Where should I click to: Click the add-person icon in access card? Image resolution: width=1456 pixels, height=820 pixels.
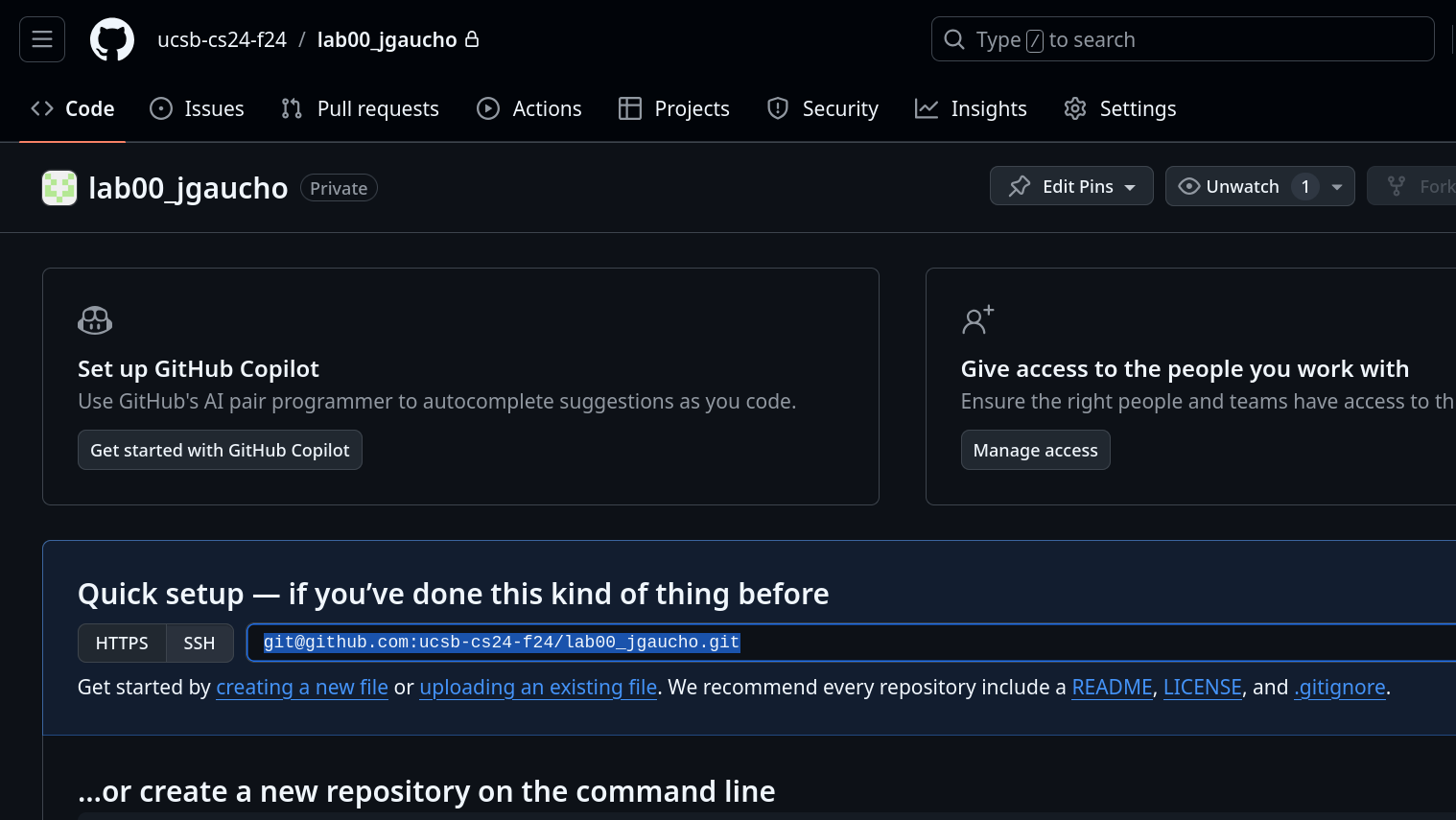(977, 320)
